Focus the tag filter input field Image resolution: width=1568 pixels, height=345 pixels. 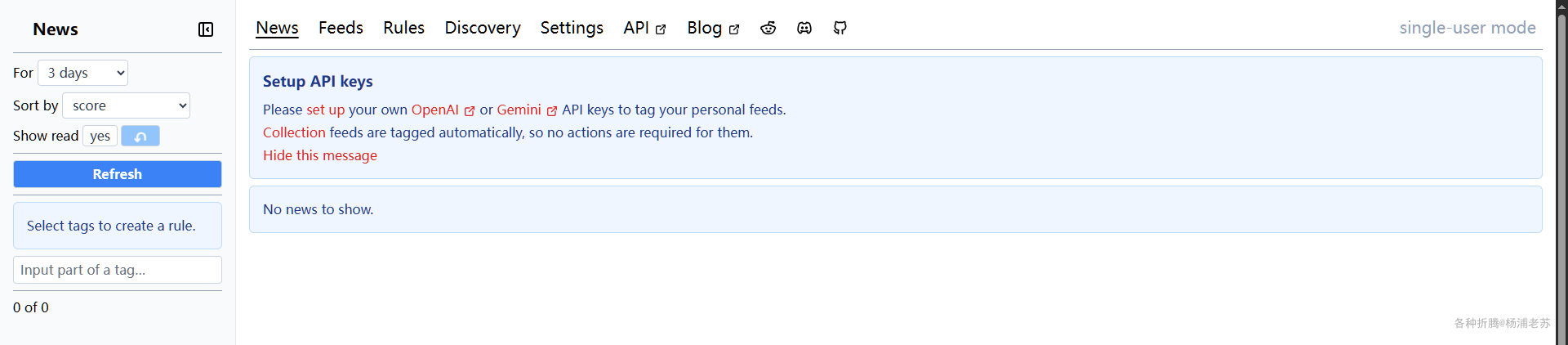point(118,270)
